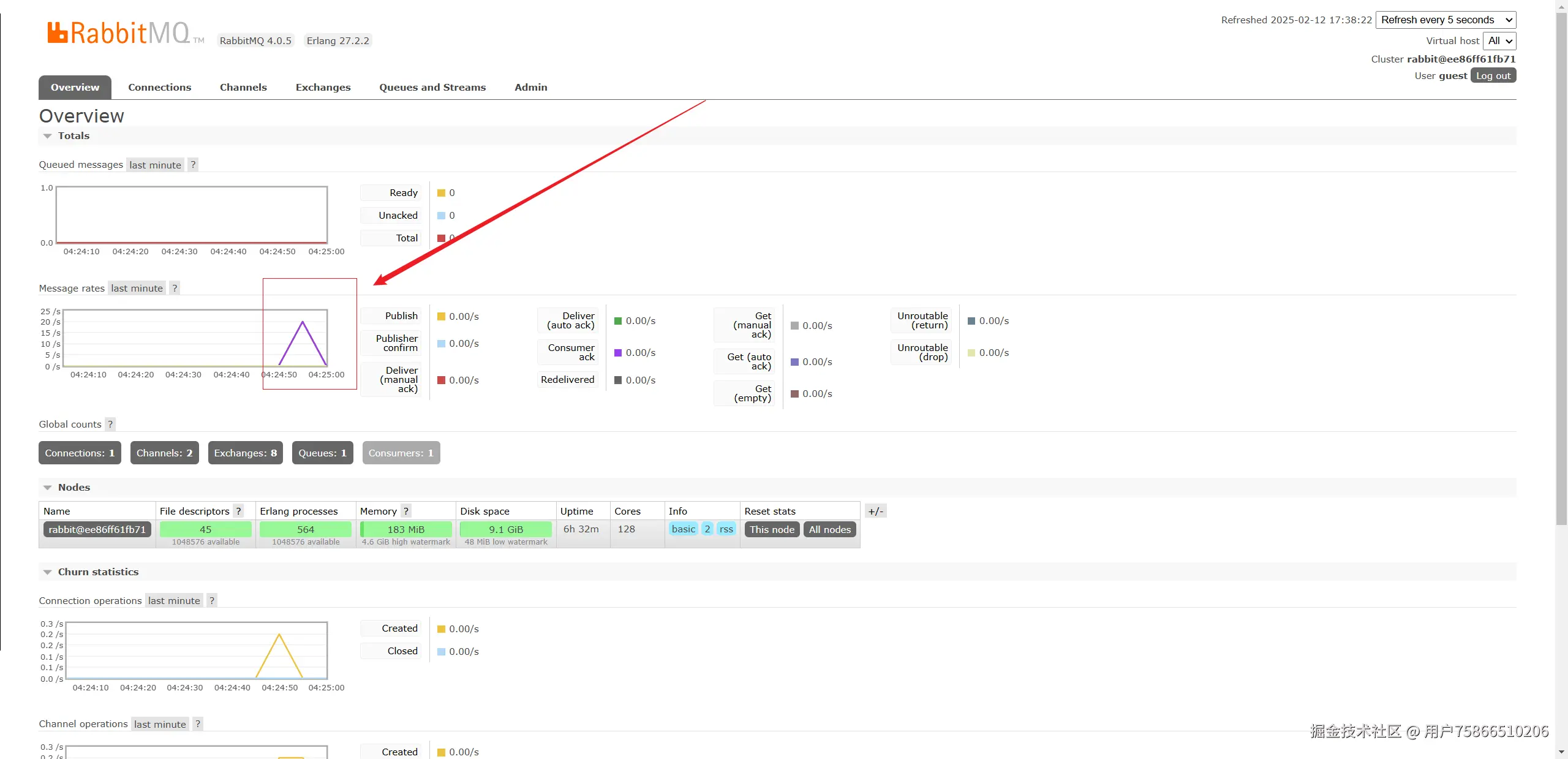Click the yellow Publish color swatch

(x=441, y=317)
